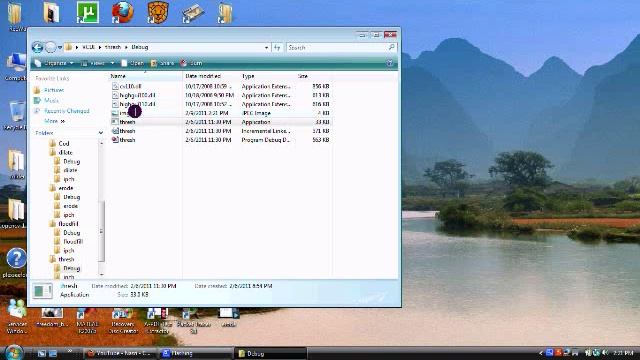Expand the Views dropdown arrow
Screen dimensions: 640x360
[112, 63]
